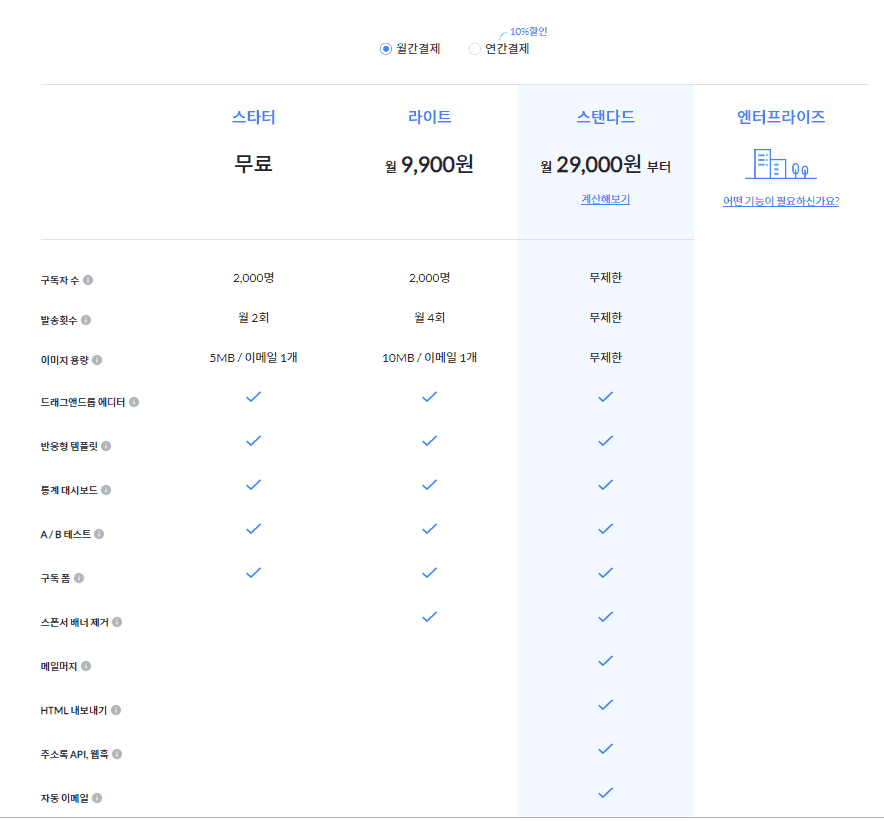This screenshot has width=884, height=821.
Task: Click the 스탠다드 plan heading
Action: click(x=605, y=117)
